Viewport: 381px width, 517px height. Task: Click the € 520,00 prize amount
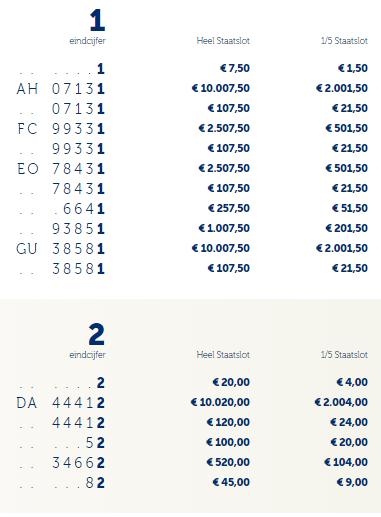point(228,462)
